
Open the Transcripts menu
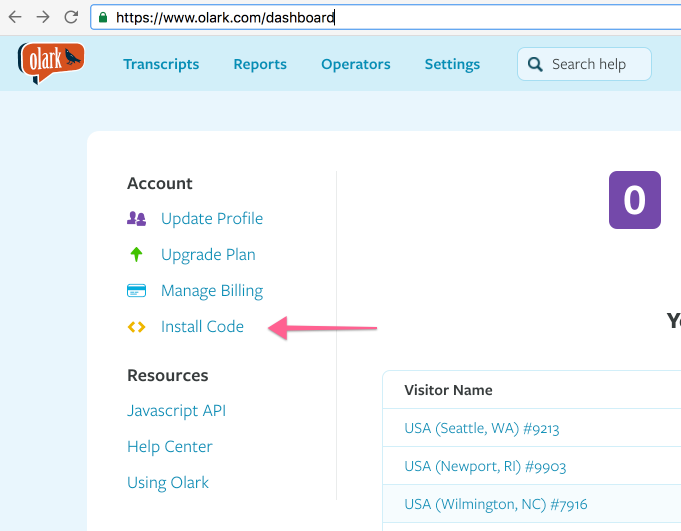coord(161,64)
